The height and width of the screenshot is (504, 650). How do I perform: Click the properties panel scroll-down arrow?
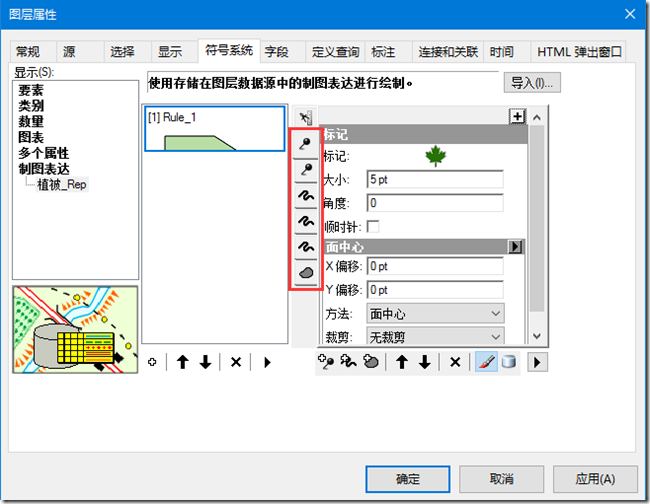point(537,336)
